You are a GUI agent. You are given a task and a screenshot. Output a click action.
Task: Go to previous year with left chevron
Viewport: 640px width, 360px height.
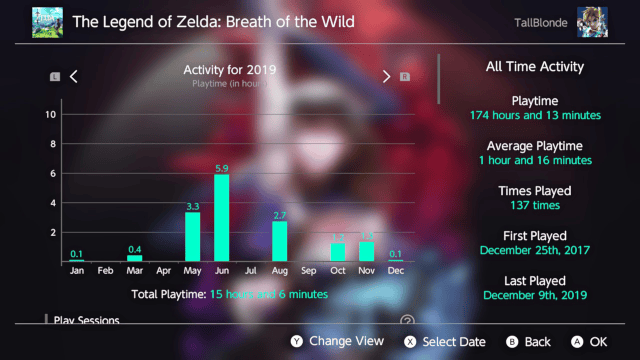tap(74, 76)
